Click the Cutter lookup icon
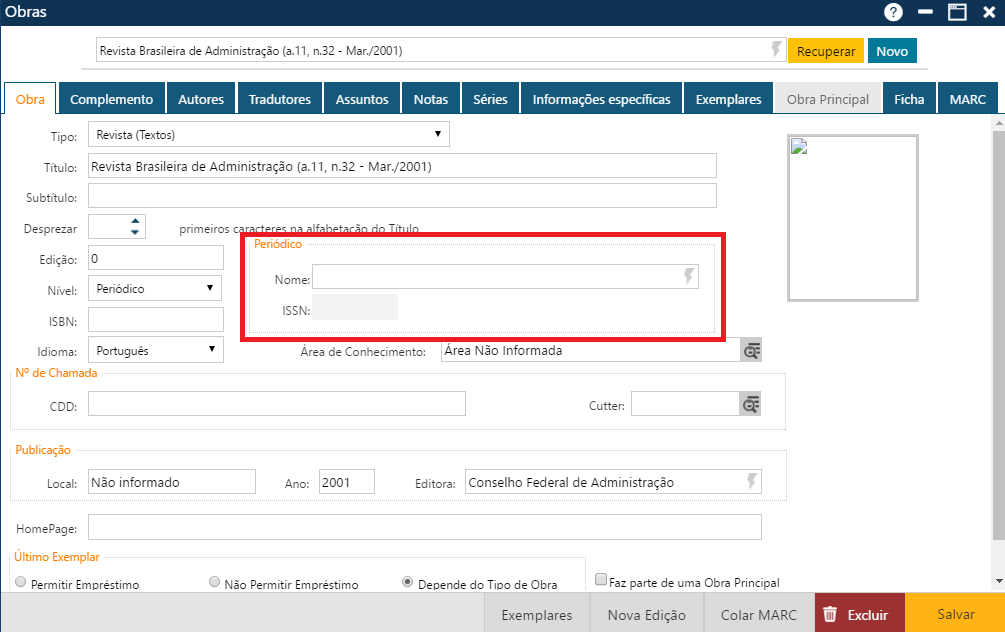This screenshot has height=632, width=1005. click(750, 404)
